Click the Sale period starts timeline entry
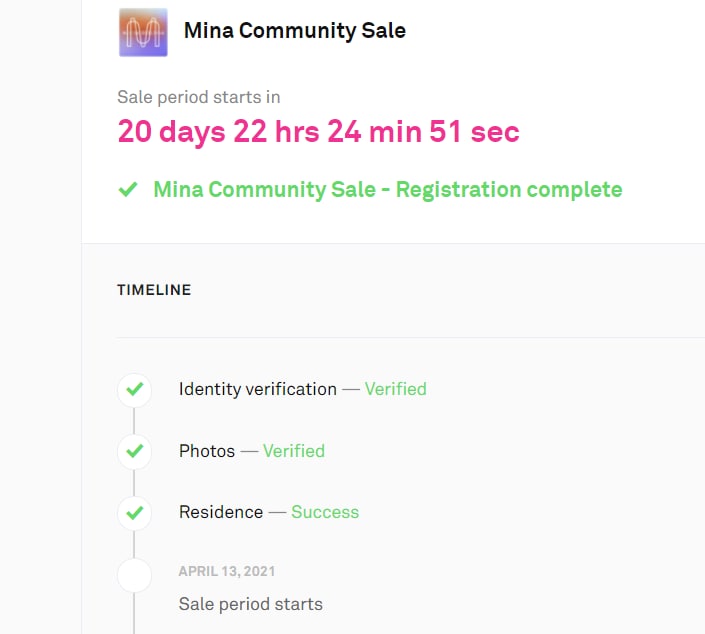Viewport: 705px width, 634px height. click(250, 604)
